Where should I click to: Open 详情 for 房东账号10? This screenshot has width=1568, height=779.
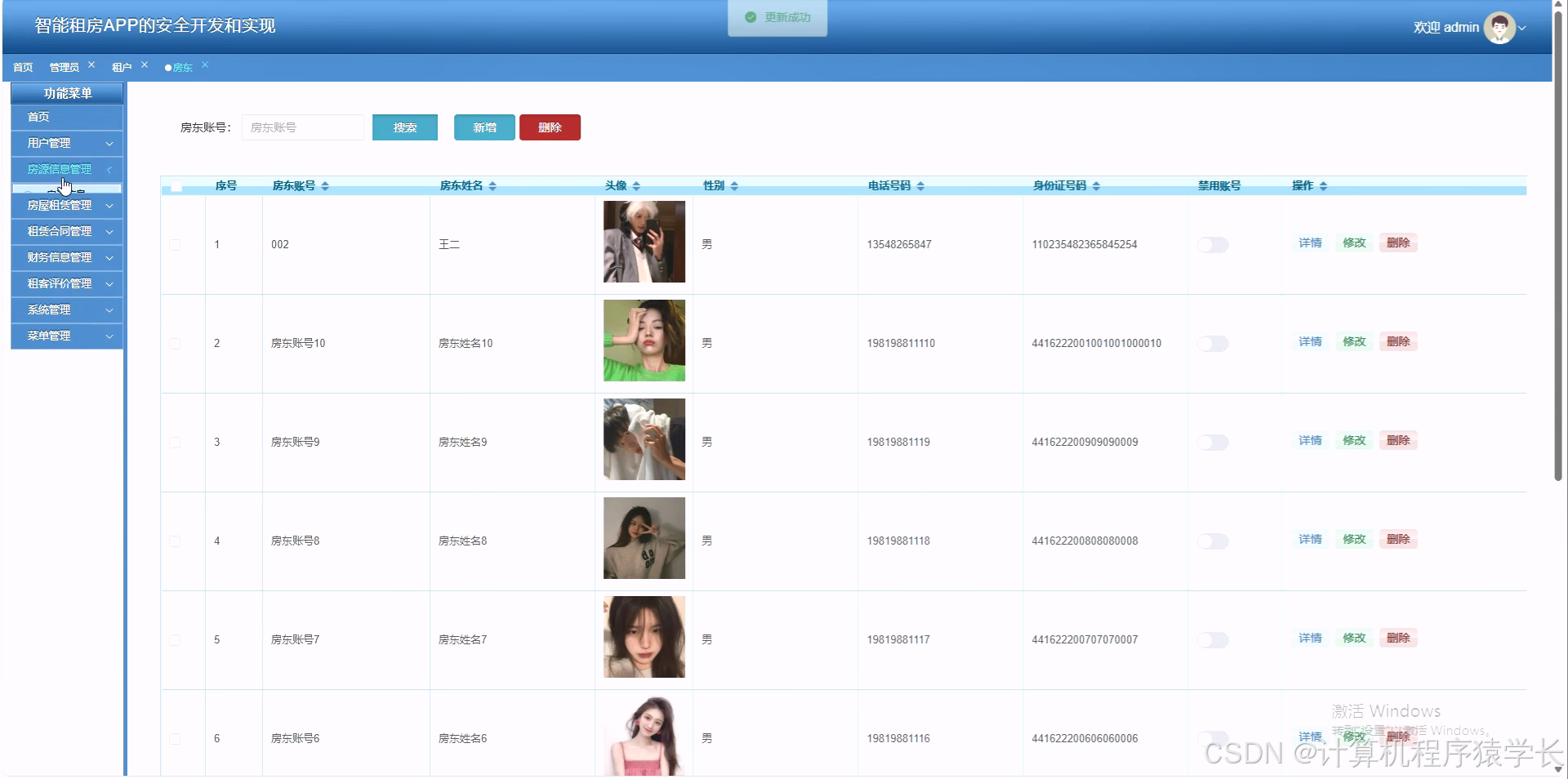1310,341
